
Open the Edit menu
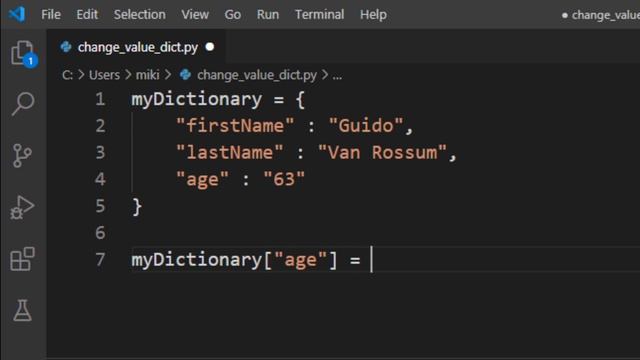[x=87, y=15]
